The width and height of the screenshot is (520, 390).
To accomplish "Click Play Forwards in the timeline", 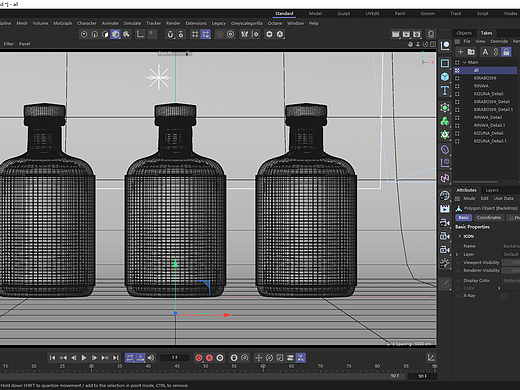I will (84, 358).
